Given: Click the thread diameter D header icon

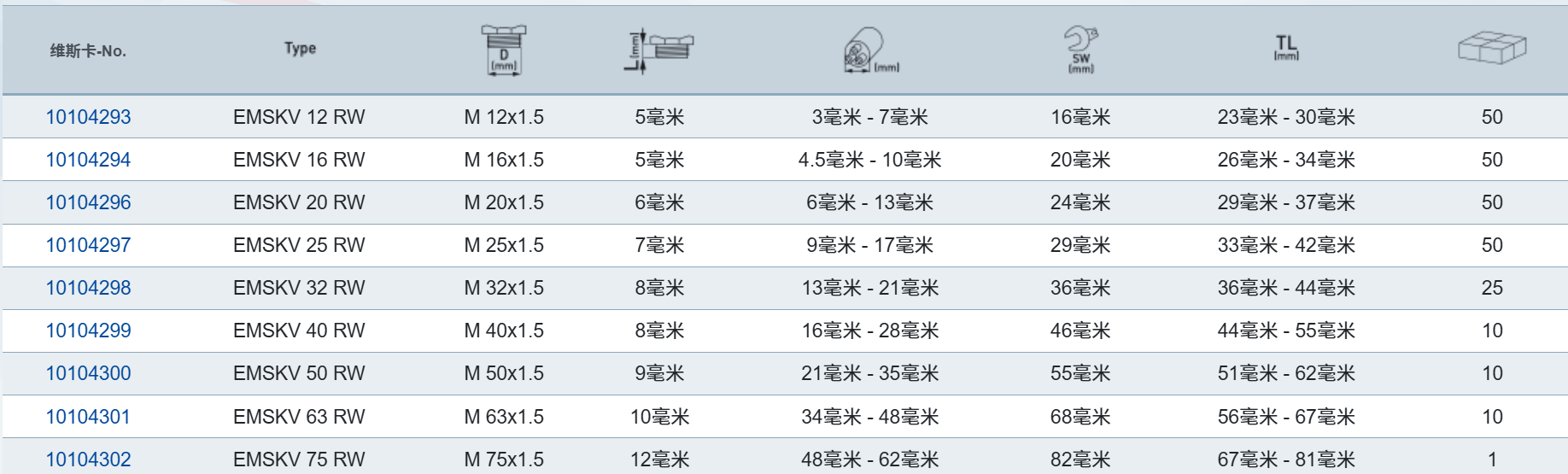Looking at the screenshot, I should point(503,50).
